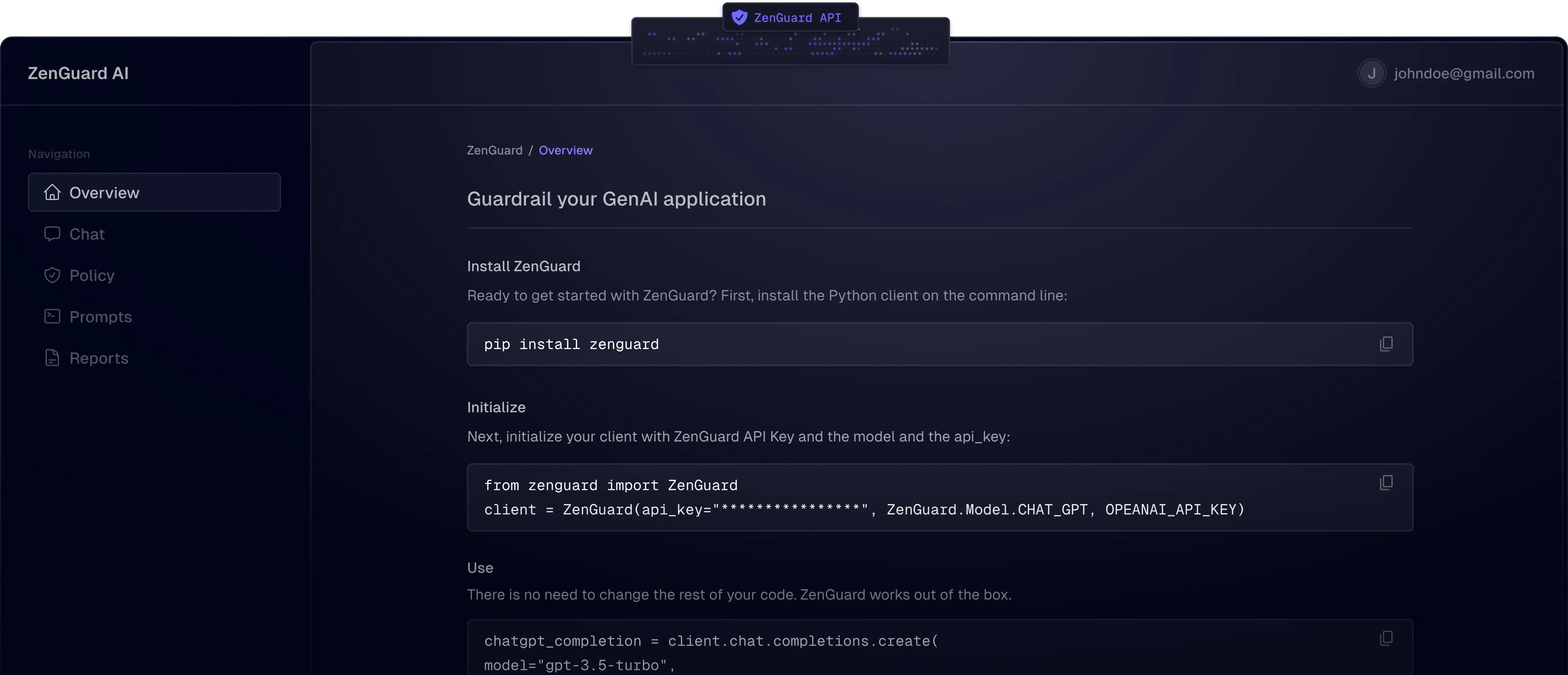Click the ZenGuard API badge label

[x=797, y=18]
